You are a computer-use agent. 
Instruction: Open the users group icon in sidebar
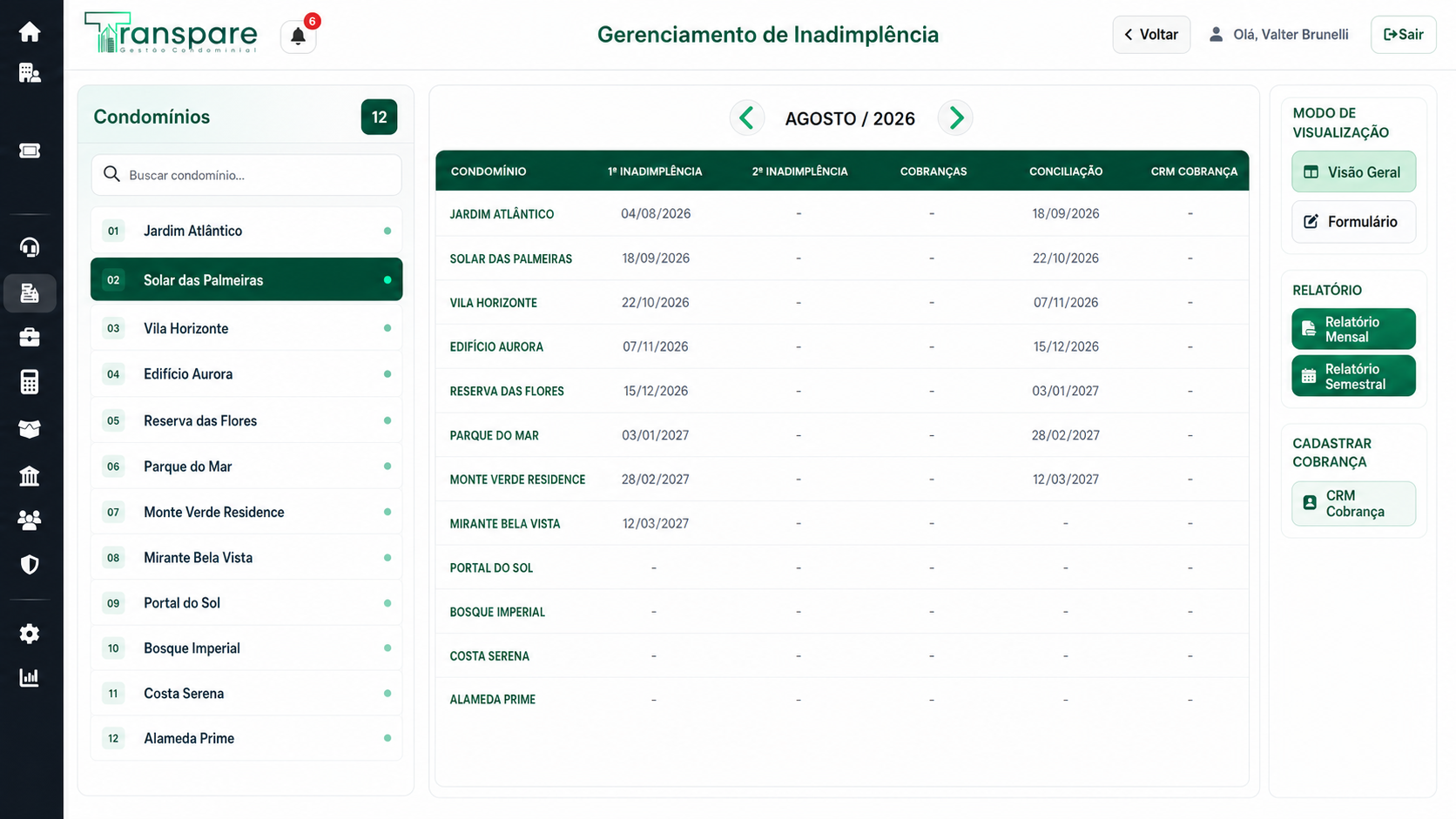point(30,520)
